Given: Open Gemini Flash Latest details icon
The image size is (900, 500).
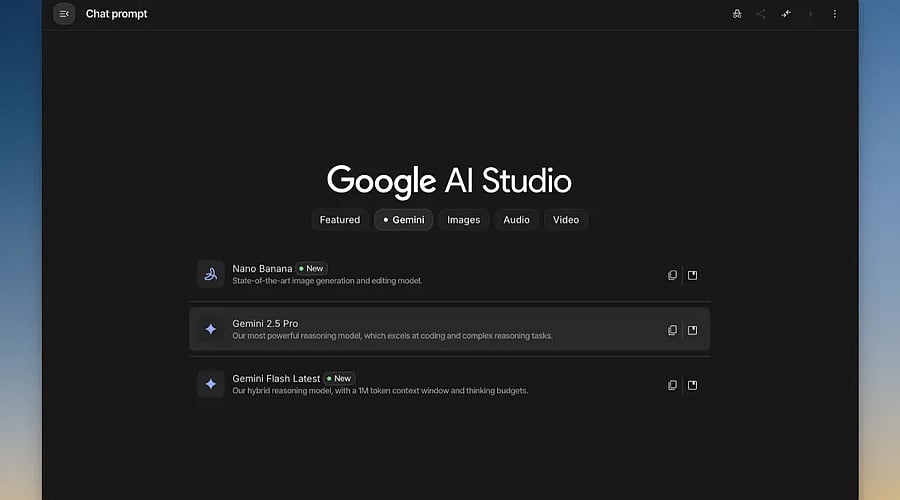Looking at the screenshot, I should click(693, 385).
